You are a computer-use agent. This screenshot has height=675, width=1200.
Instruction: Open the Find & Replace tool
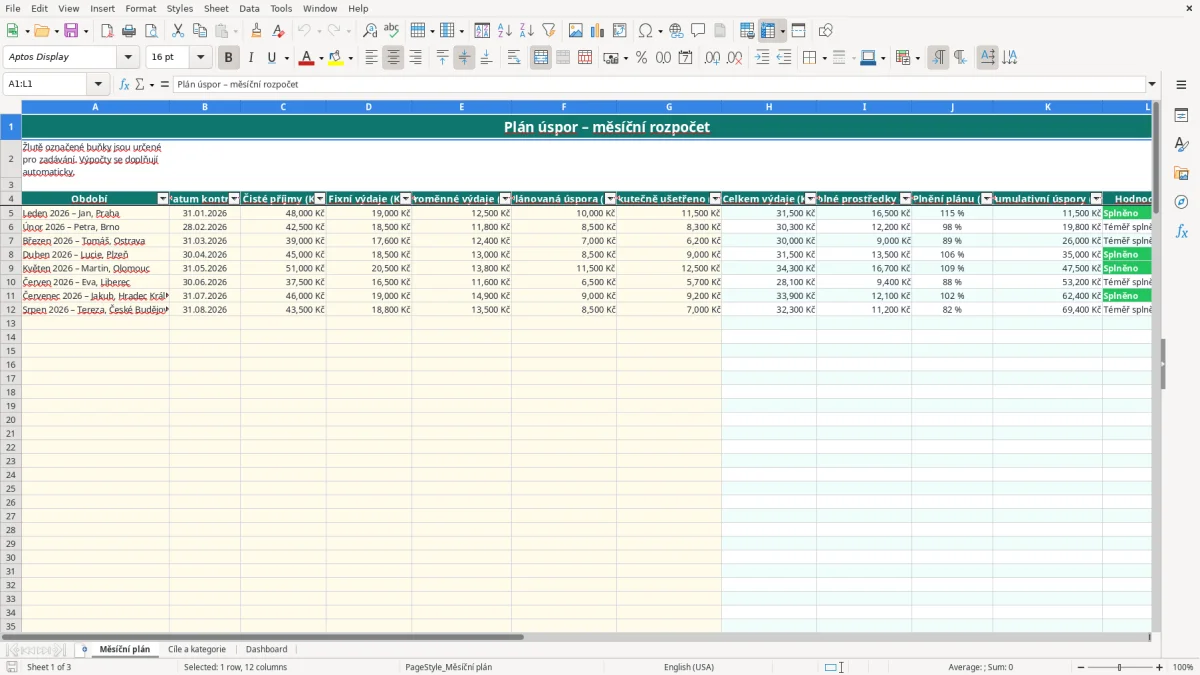click(x=370, y=31)
